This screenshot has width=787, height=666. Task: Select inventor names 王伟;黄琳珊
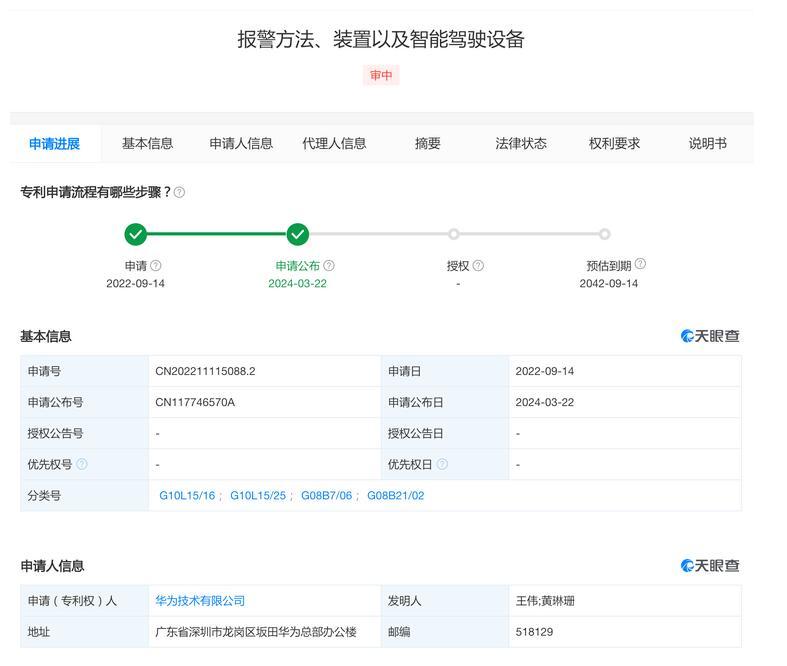[x=545, y=601]
